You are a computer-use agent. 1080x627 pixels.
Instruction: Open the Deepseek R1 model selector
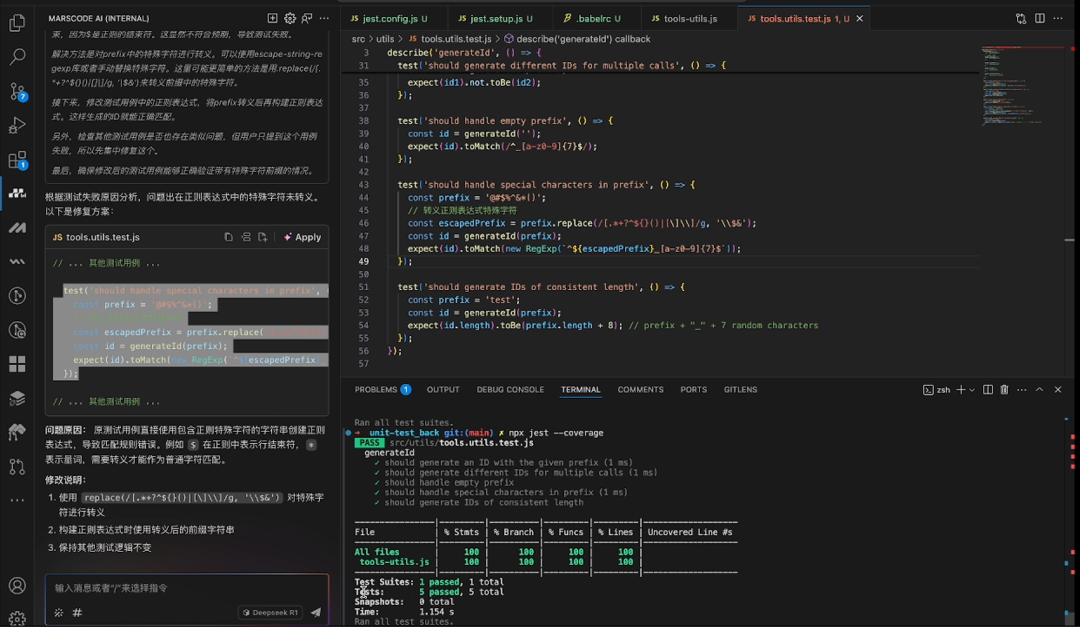[x=270, y=612]
